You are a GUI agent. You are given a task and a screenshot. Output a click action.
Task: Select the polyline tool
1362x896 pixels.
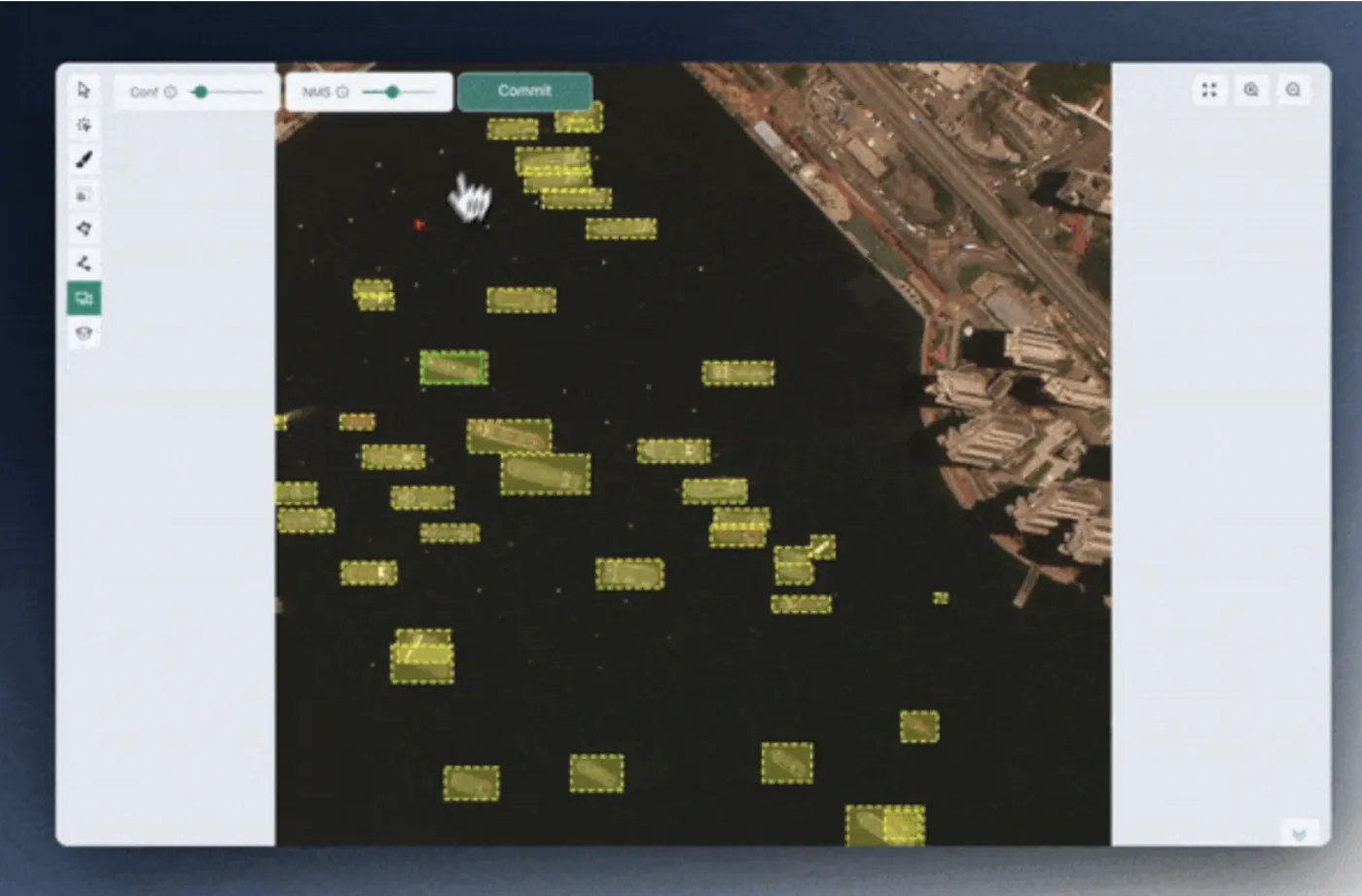click(x=84, y=263)
